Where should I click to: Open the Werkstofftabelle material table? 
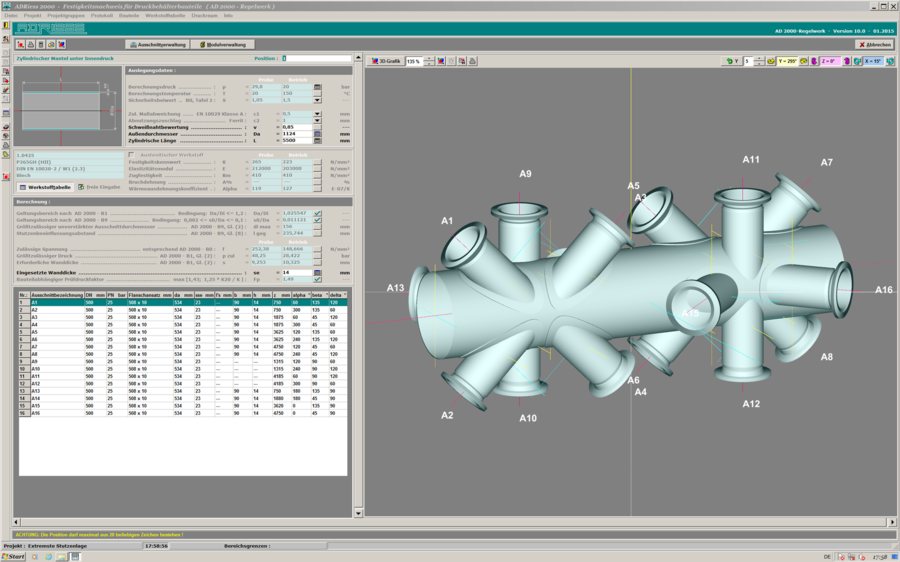(44, 187)
